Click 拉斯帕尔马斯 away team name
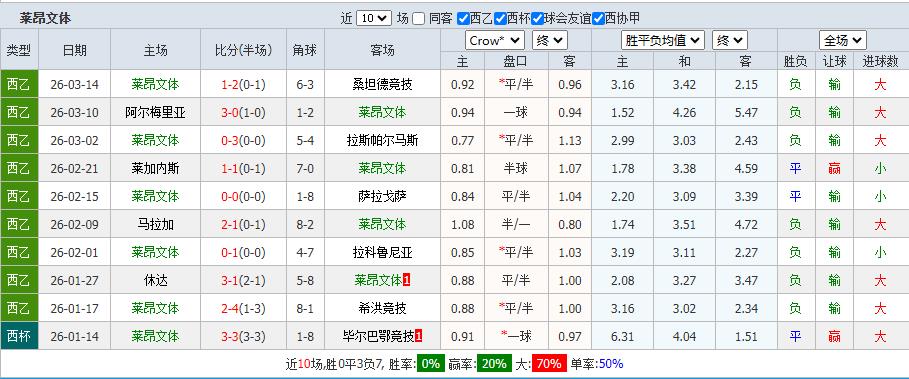The height and width of the screenshot is (379, 909). (383, 140)
